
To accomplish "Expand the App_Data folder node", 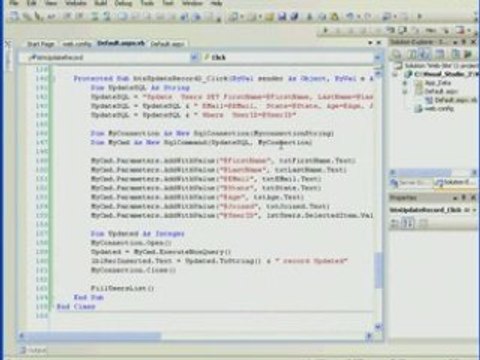I will pos(405,83).
